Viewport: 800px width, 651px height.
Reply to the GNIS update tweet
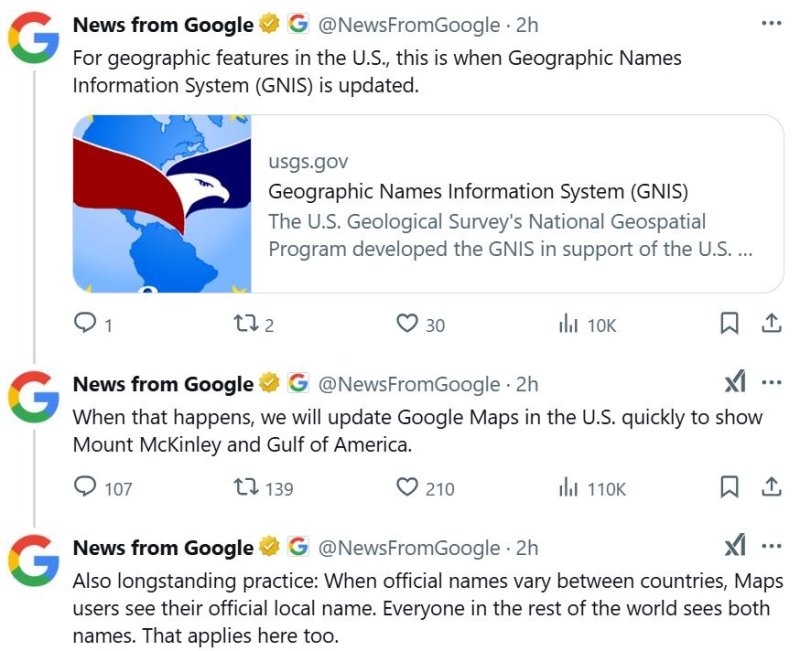tap(86, 324)
